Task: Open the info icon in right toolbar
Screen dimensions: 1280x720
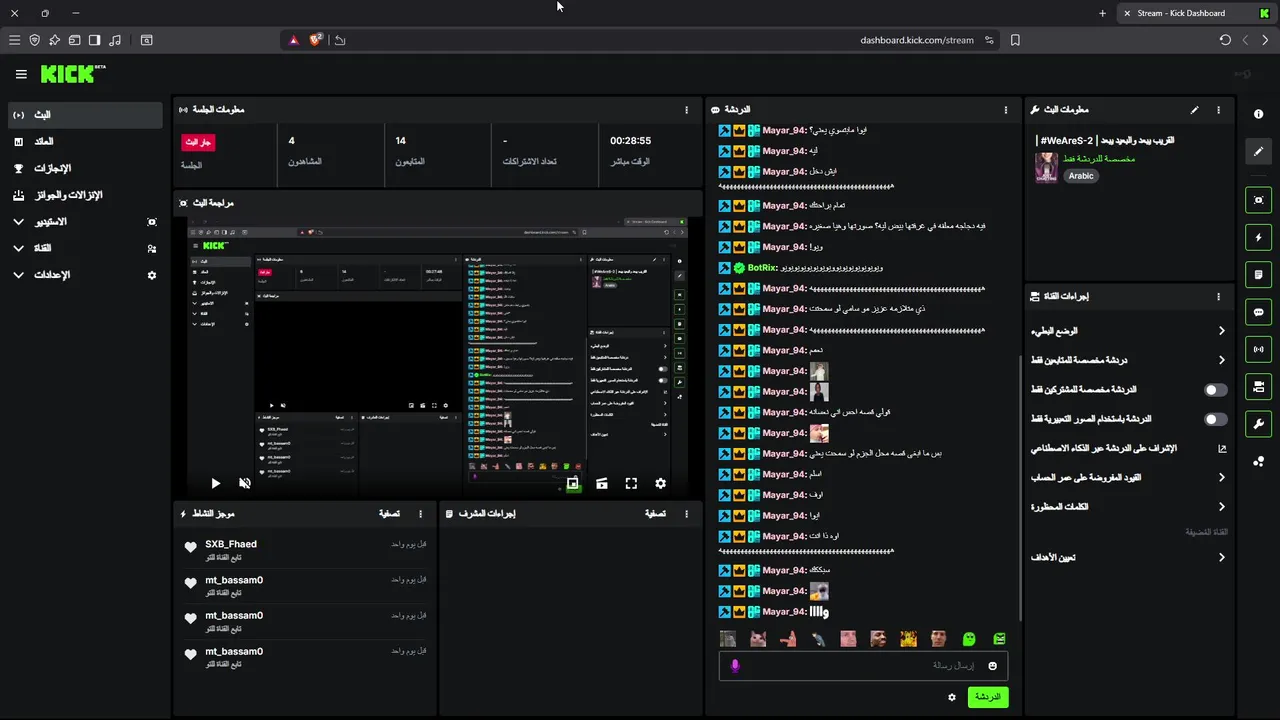Action: click(x=1258, y=114)
